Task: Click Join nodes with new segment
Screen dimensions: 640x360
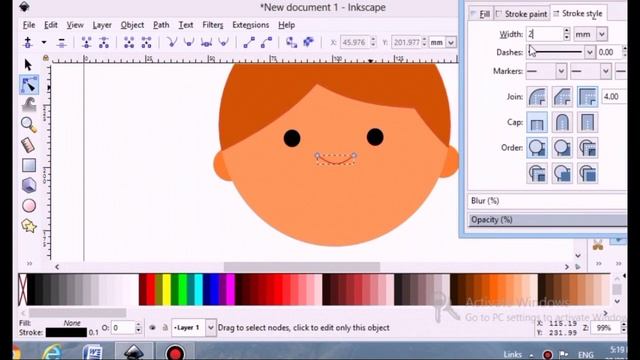Action: (129, 42)
